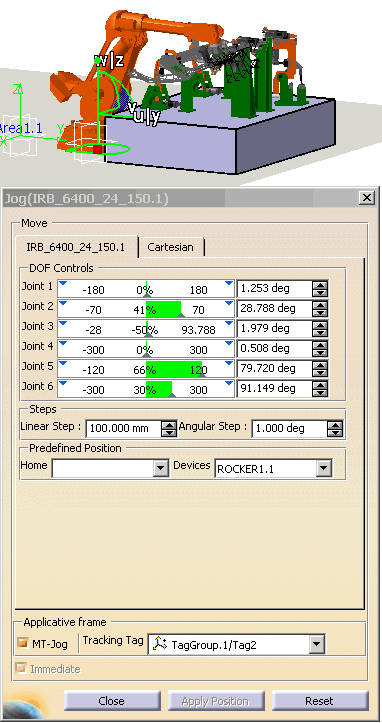Click Joint 1 spinner arrows
This screenshot has width=382, height=723.
(x=320, y=289)
